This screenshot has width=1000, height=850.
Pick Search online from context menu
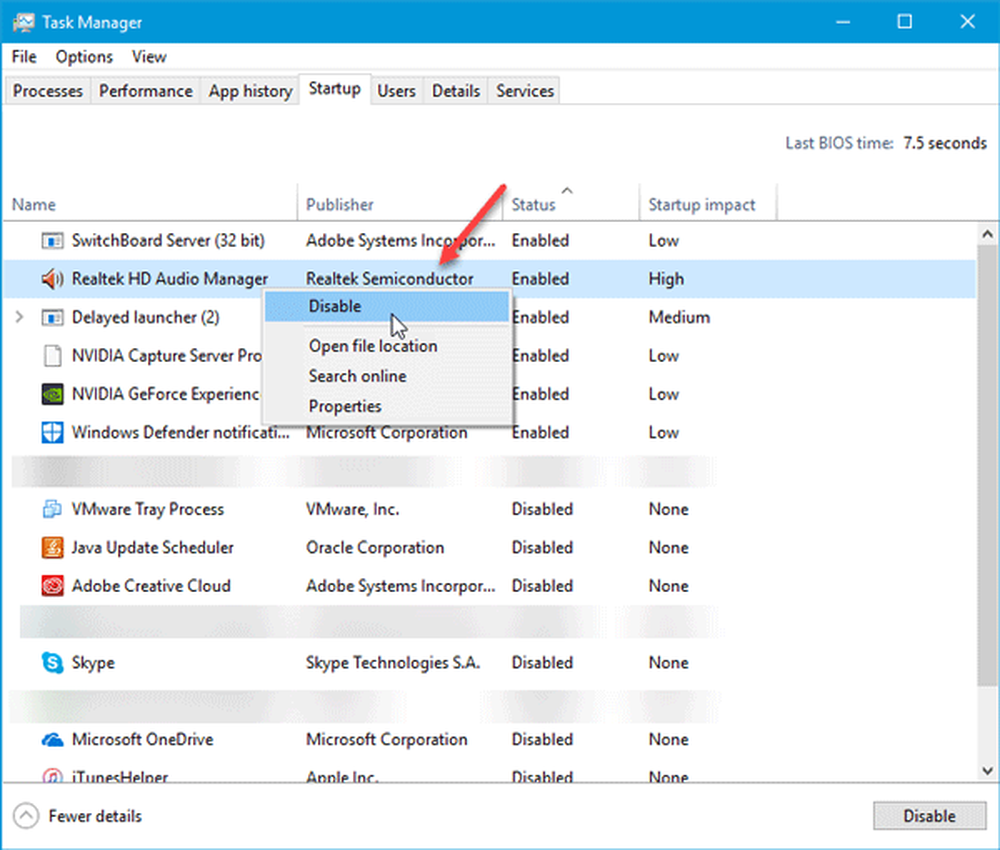357,376
